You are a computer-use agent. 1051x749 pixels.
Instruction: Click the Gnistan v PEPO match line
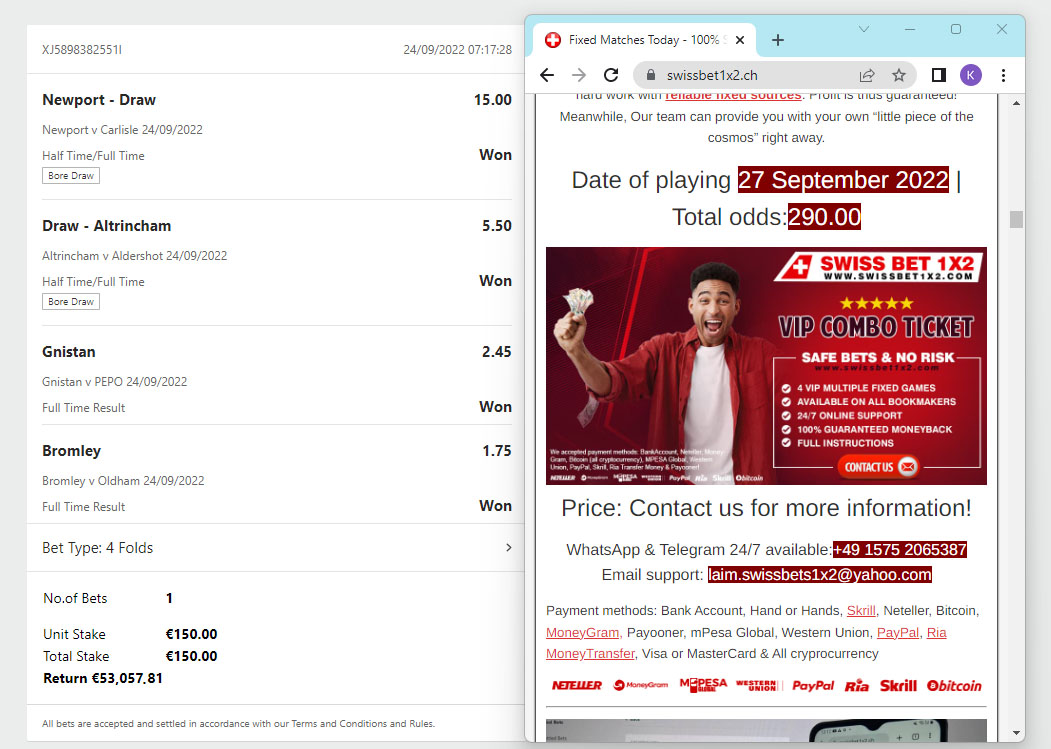tap(115, 382)
